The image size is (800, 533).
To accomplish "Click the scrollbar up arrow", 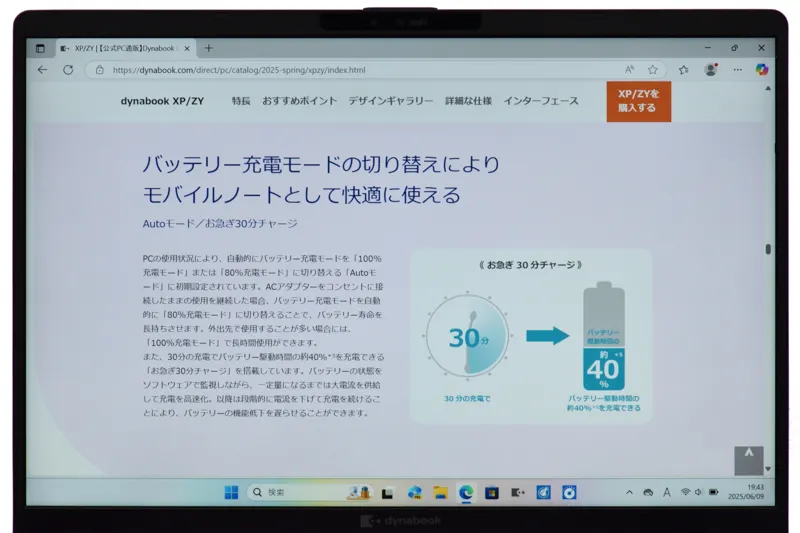I will 768,89.
